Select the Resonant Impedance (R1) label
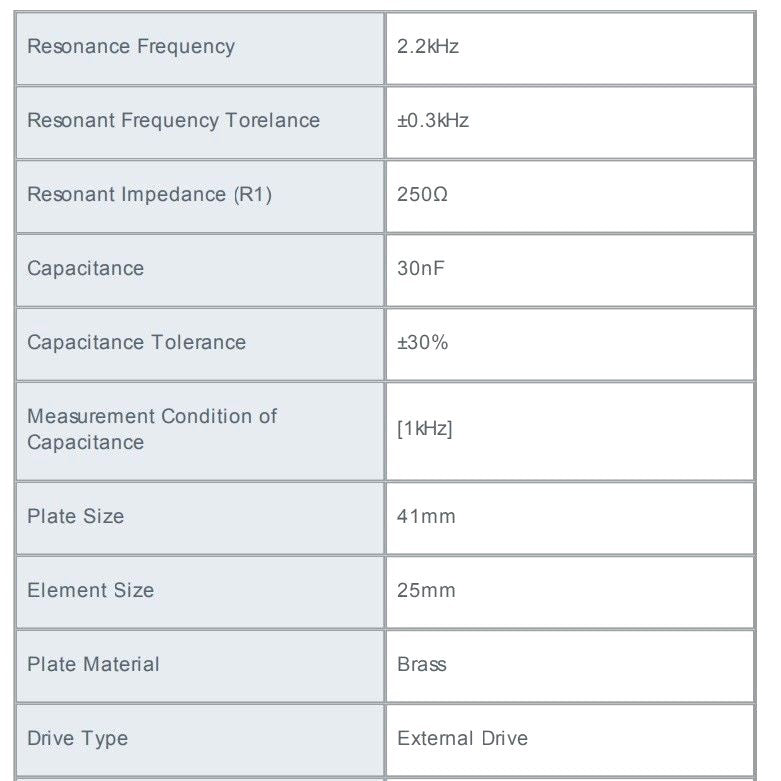This screenshot has width=781, height=781. pos(149,195)
